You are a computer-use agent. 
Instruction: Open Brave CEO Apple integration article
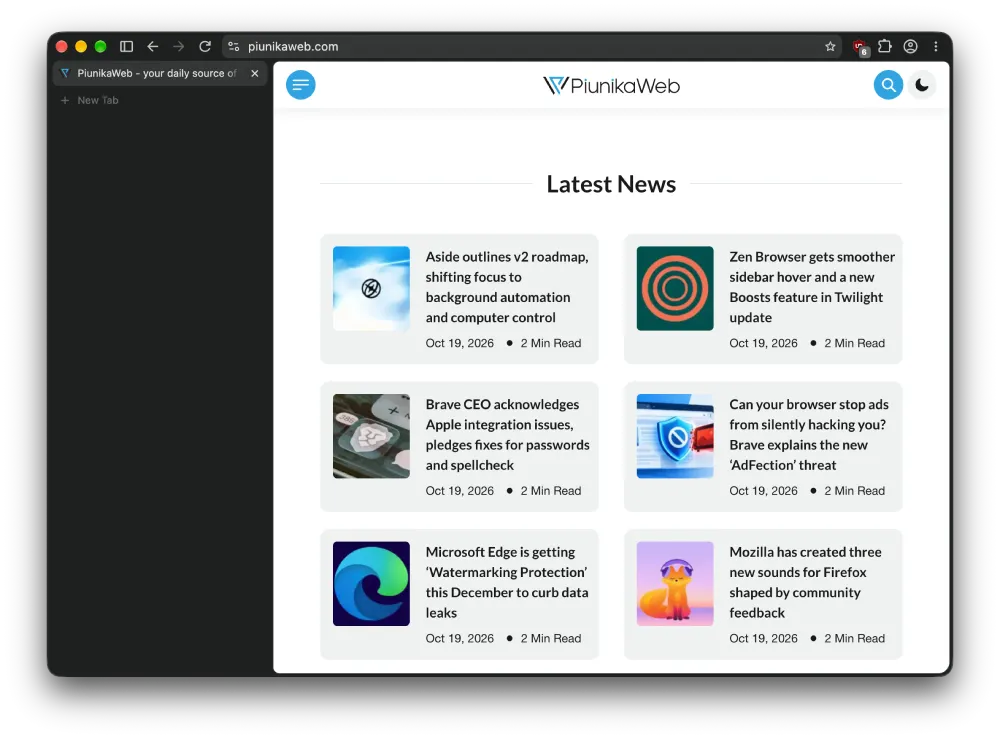pyautogui.click(x=508, y=434)
